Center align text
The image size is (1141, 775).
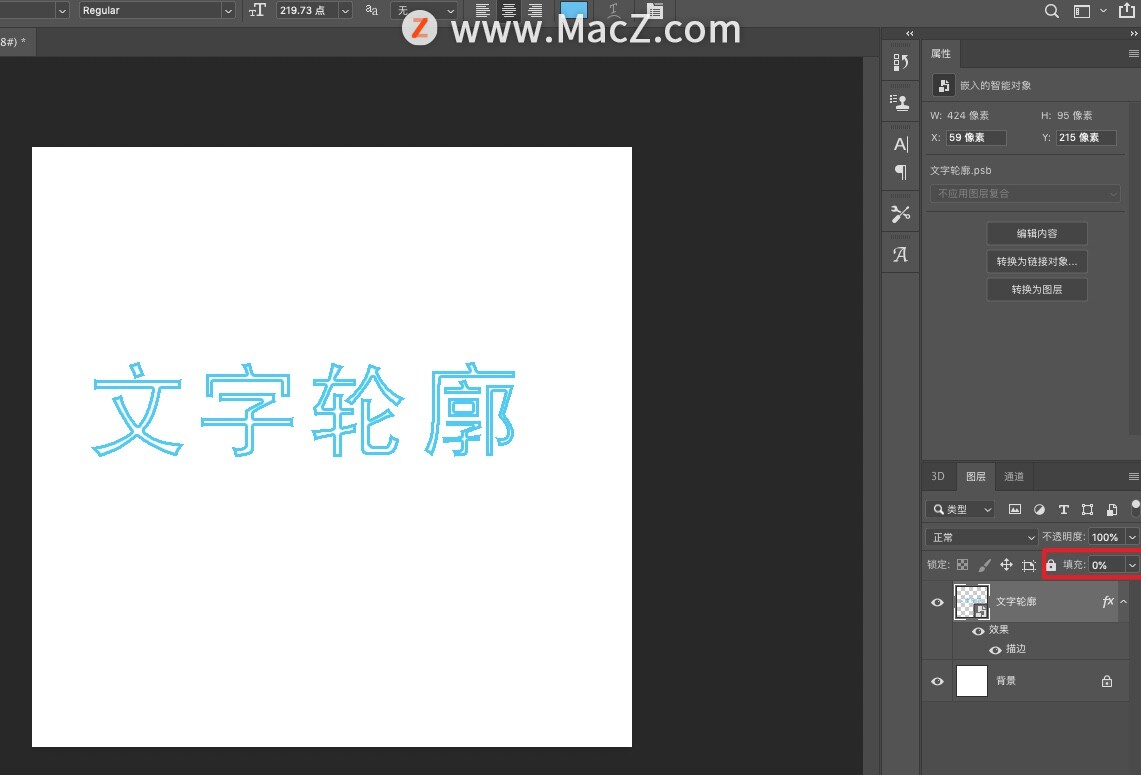(x=509, y=10)
